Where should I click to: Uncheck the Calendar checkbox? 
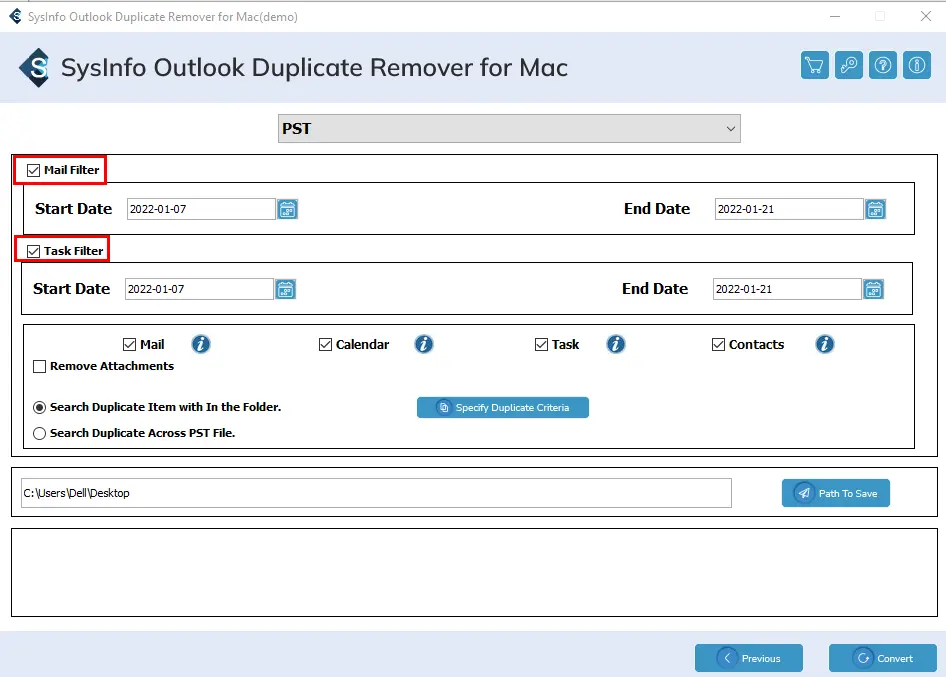tap(325, 345)
